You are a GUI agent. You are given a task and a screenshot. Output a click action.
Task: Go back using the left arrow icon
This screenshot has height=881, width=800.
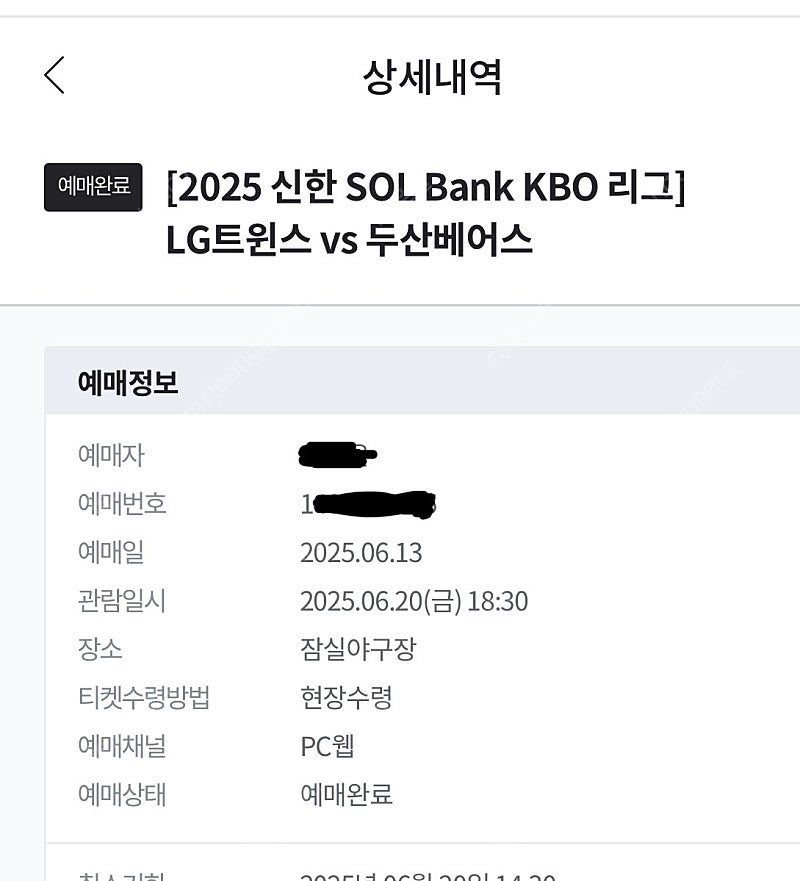[54, 75]
